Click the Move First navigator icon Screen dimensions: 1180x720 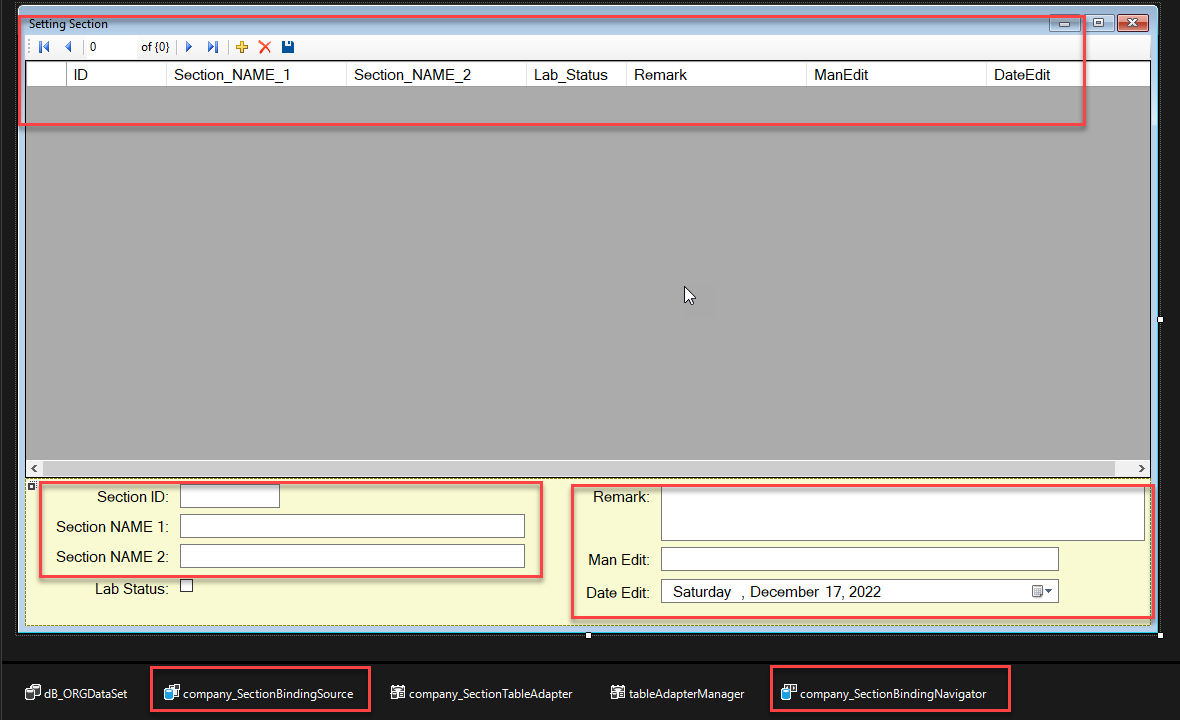click(44, 47)
